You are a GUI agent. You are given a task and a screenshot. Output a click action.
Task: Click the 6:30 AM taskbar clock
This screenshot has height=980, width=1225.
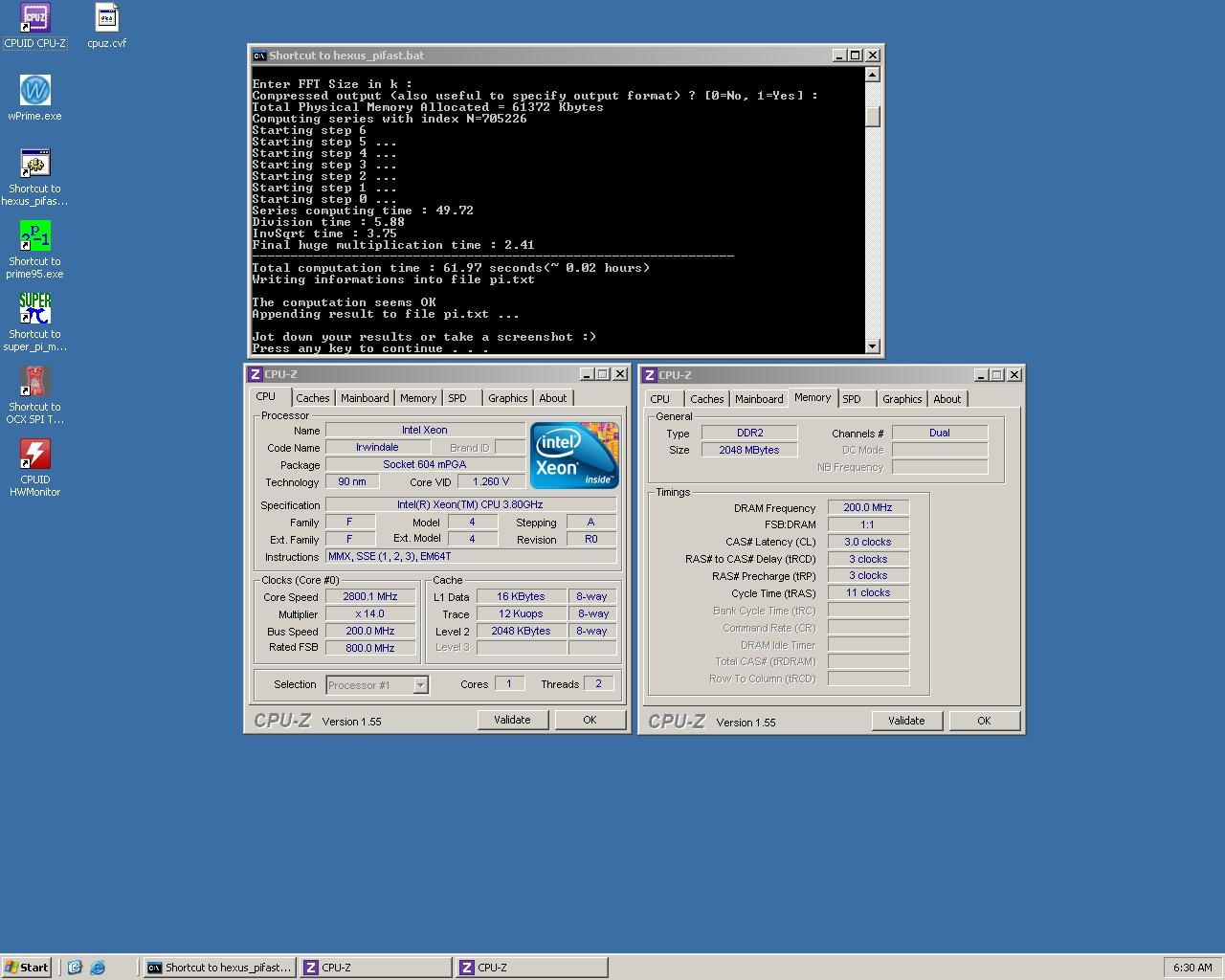(1192, 968)
